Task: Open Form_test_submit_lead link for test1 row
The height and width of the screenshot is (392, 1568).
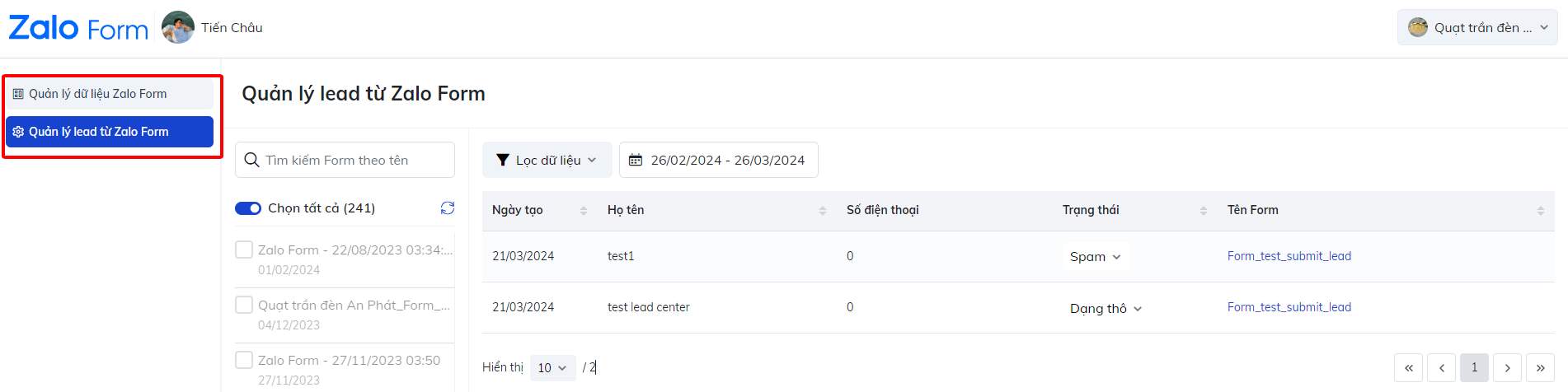Action: 1289,256
